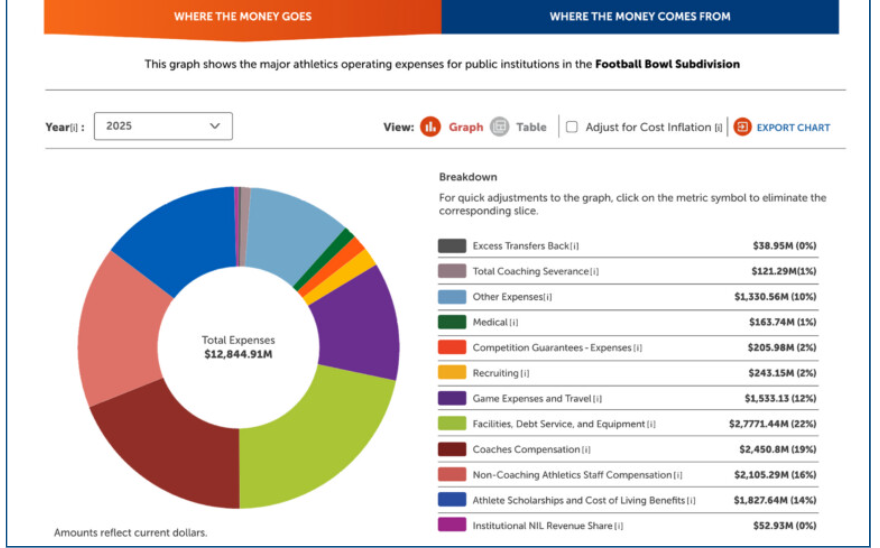
Task: Open info icon next to Medical
Action: pos(514,322)
